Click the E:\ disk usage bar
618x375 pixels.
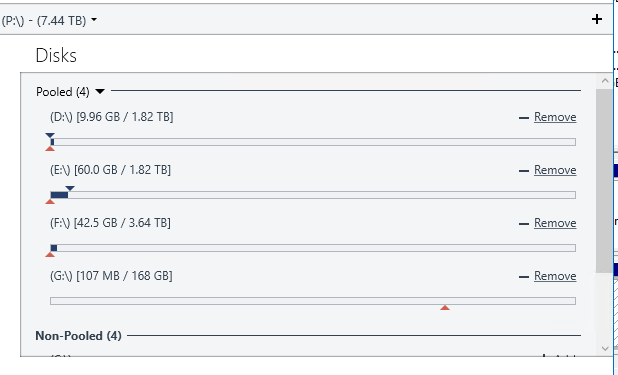[313, 195]
